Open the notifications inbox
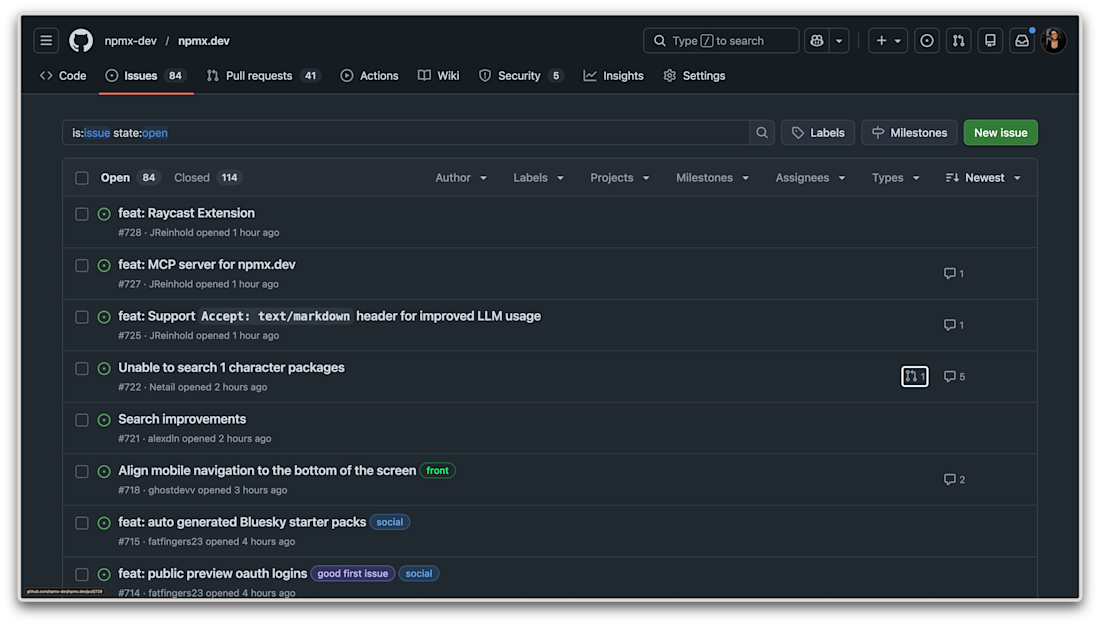1100x625 pixels. (x=1022, y=41)
